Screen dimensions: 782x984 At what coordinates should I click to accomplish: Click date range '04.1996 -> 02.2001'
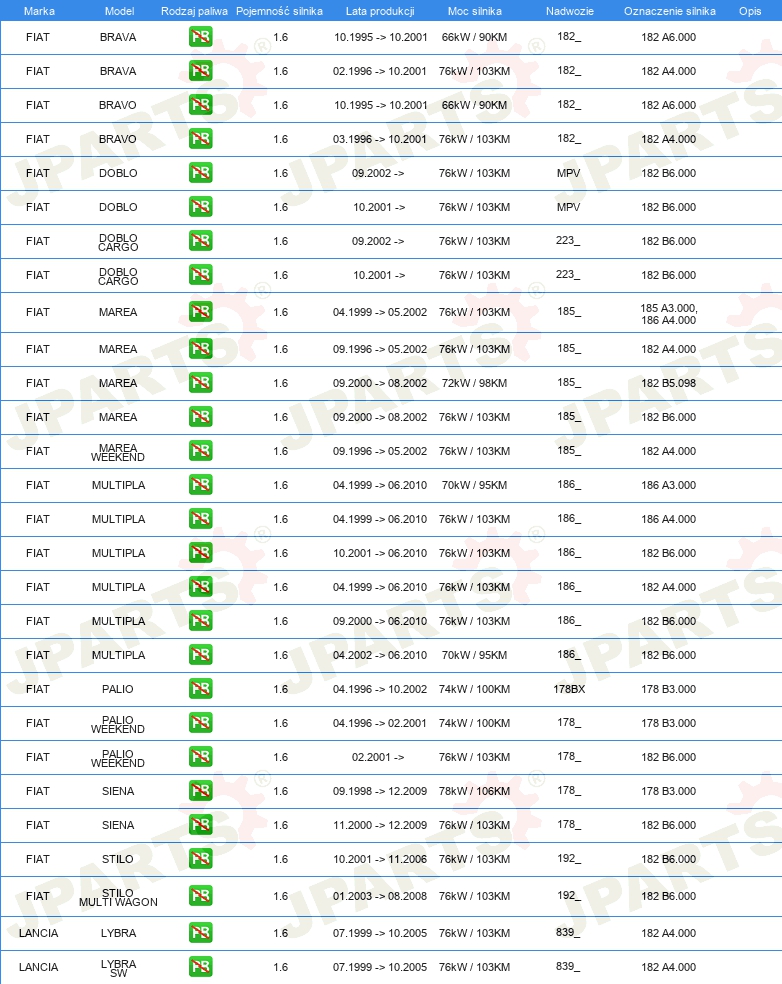click(380, 723)
